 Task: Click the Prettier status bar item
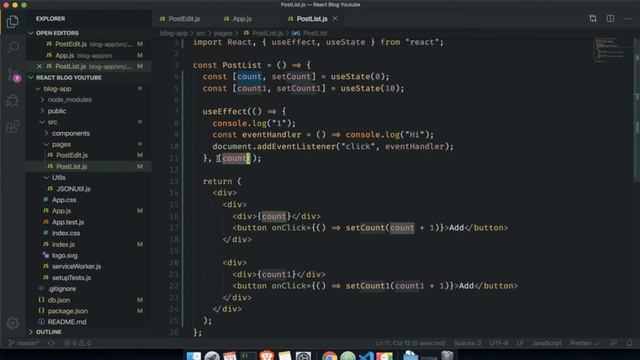tap(585, 343)
